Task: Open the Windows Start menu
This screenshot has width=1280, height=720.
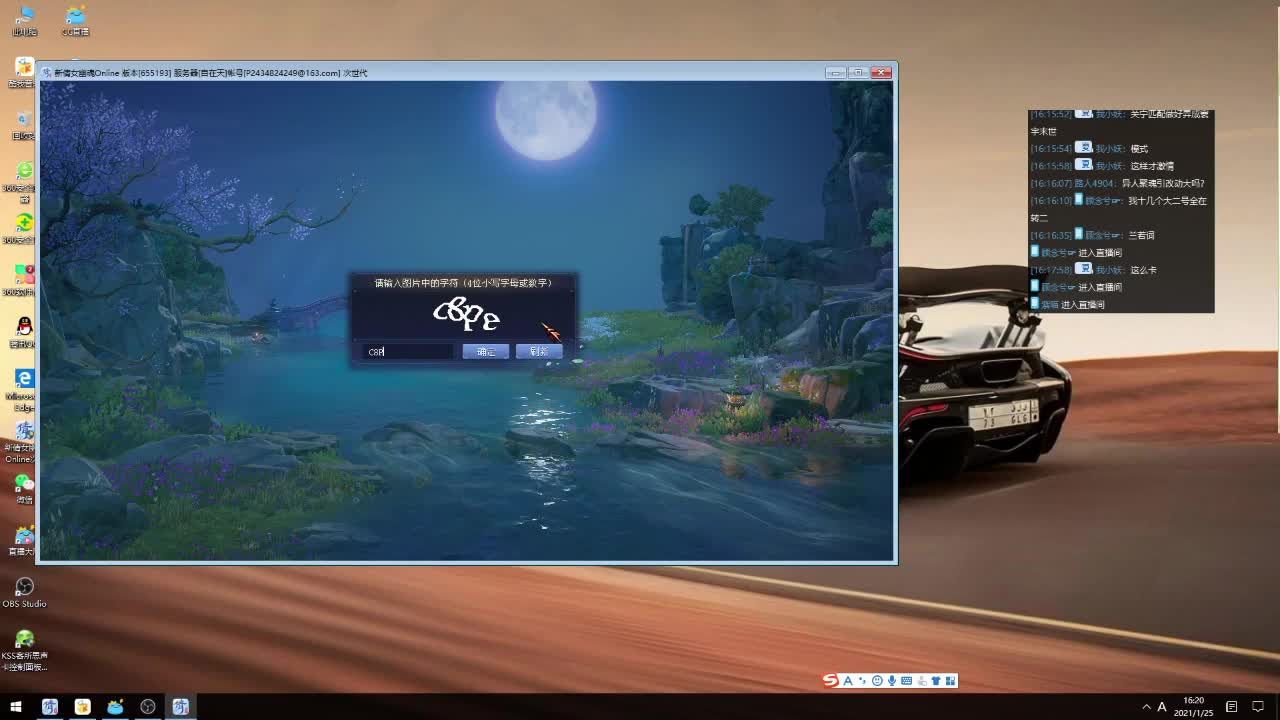Action: (x=16, y=706)
